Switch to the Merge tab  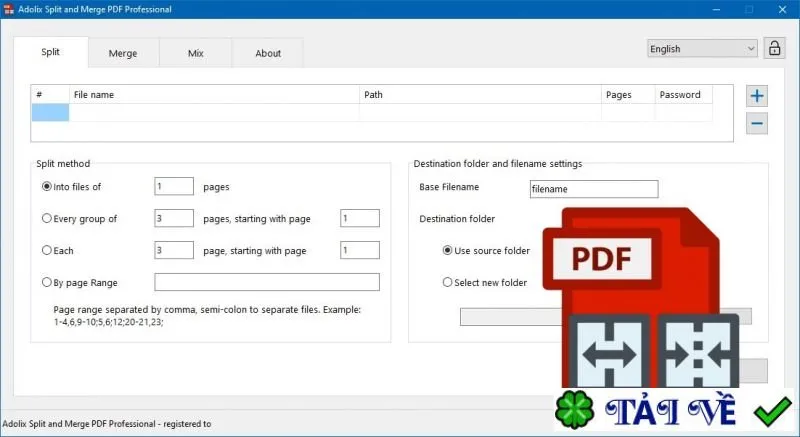[x=123, y=53]
